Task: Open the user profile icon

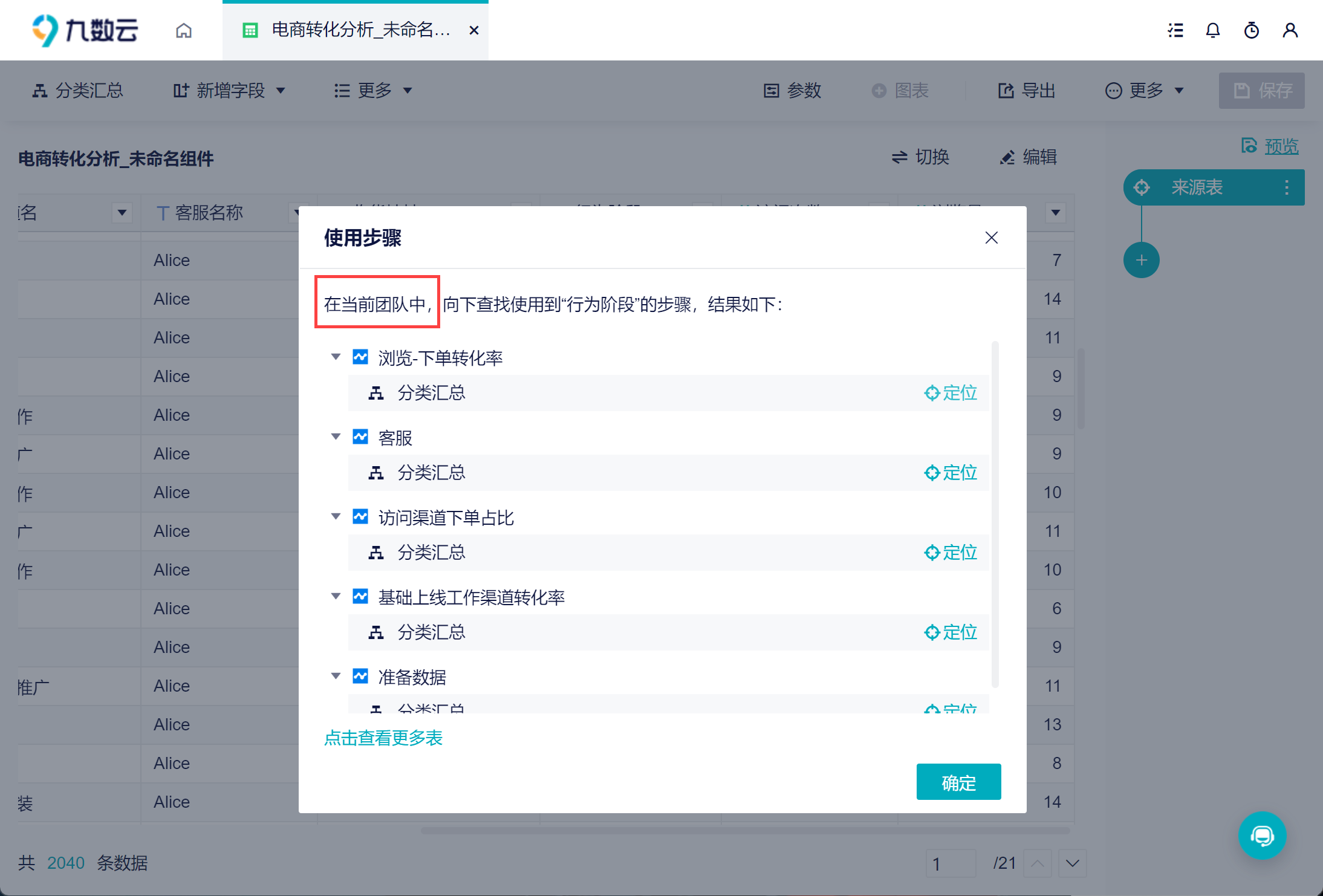Action: coord(1290,30)
